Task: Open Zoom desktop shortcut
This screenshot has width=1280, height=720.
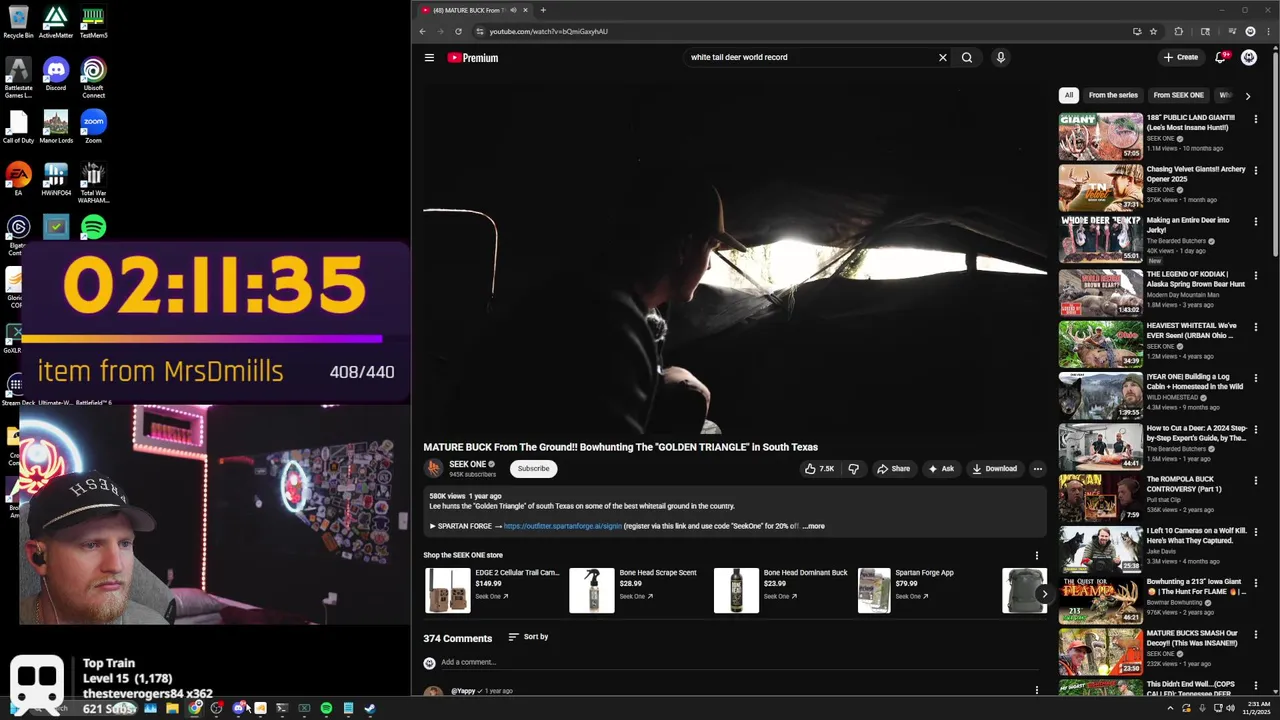Action: point(93,127)
